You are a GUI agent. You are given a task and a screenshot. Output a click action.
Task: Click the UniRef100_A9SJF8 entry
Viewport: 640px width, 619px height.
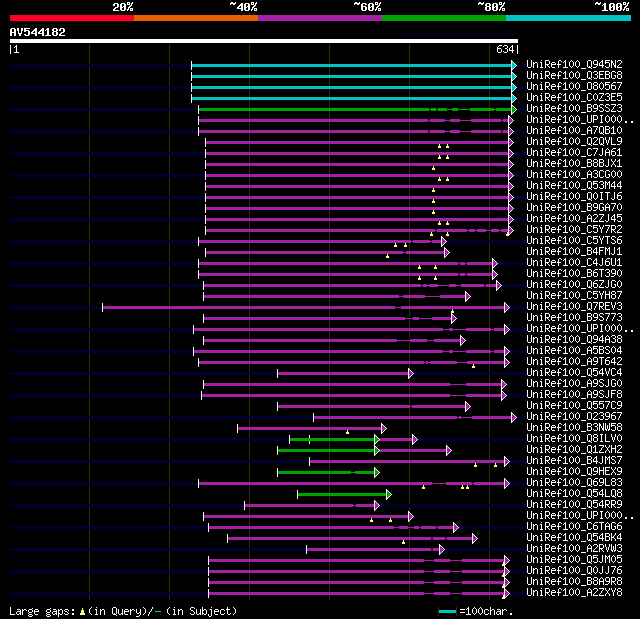574,395
